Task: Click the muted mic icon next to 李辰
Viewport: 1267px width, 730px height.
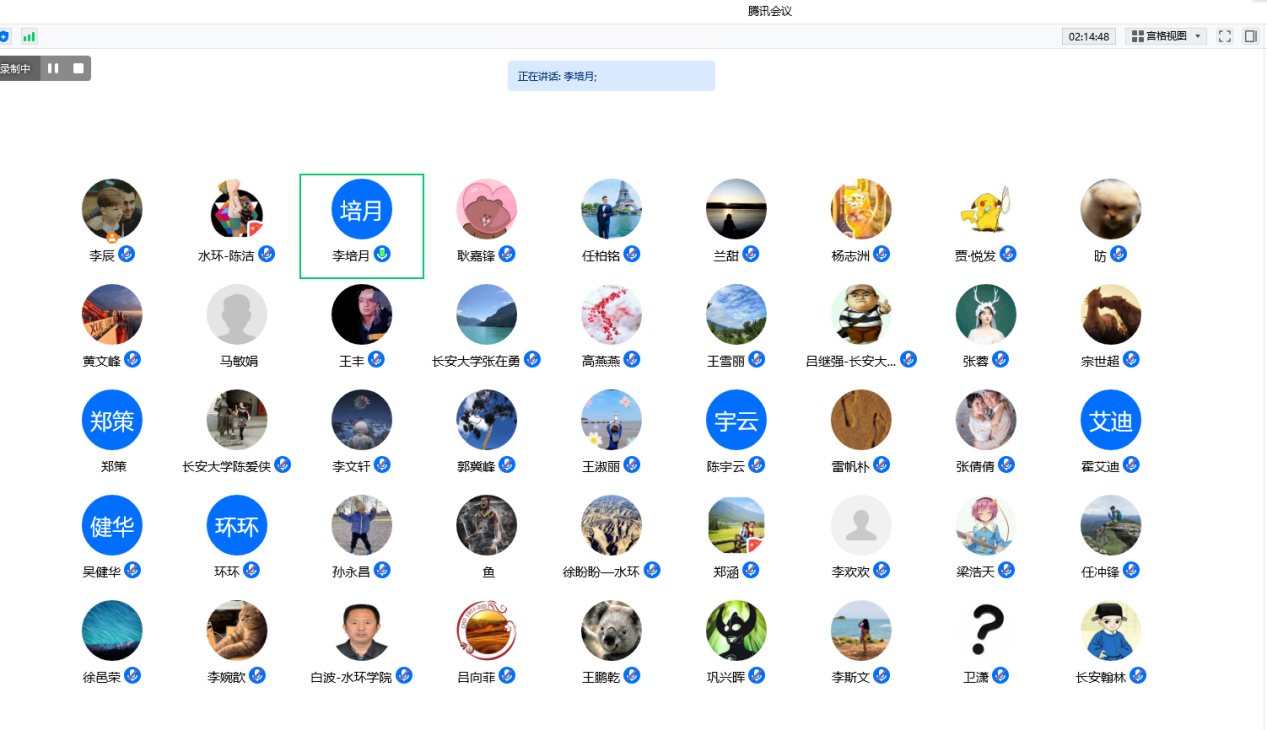Action: pyautogui.click(x=126, y=254)
